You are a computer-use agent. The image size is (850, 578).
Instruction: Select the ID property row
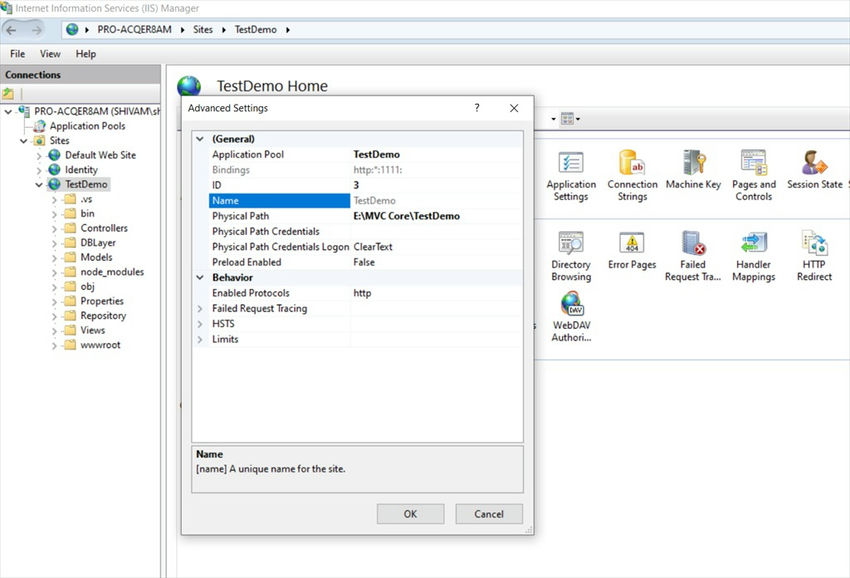point(365,185)
